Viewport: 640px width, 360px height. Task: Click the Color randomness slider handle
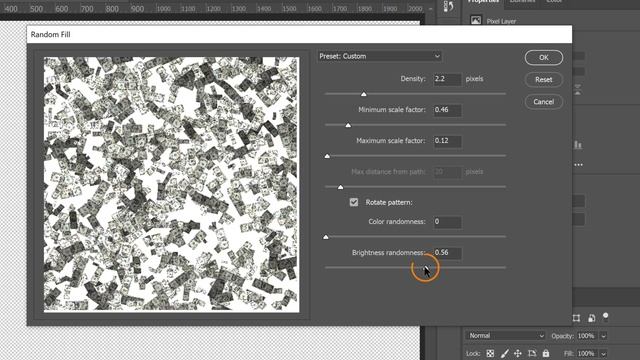tap(326, 237)
